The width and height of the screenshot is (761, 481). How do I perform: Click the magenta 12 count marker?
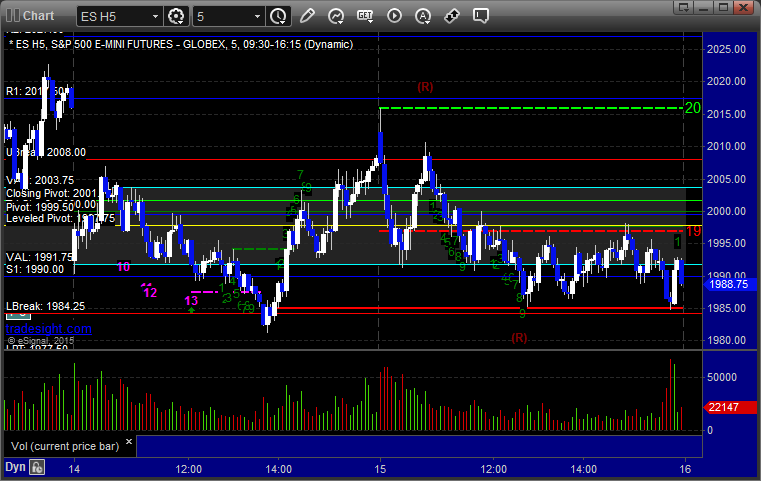150,292
